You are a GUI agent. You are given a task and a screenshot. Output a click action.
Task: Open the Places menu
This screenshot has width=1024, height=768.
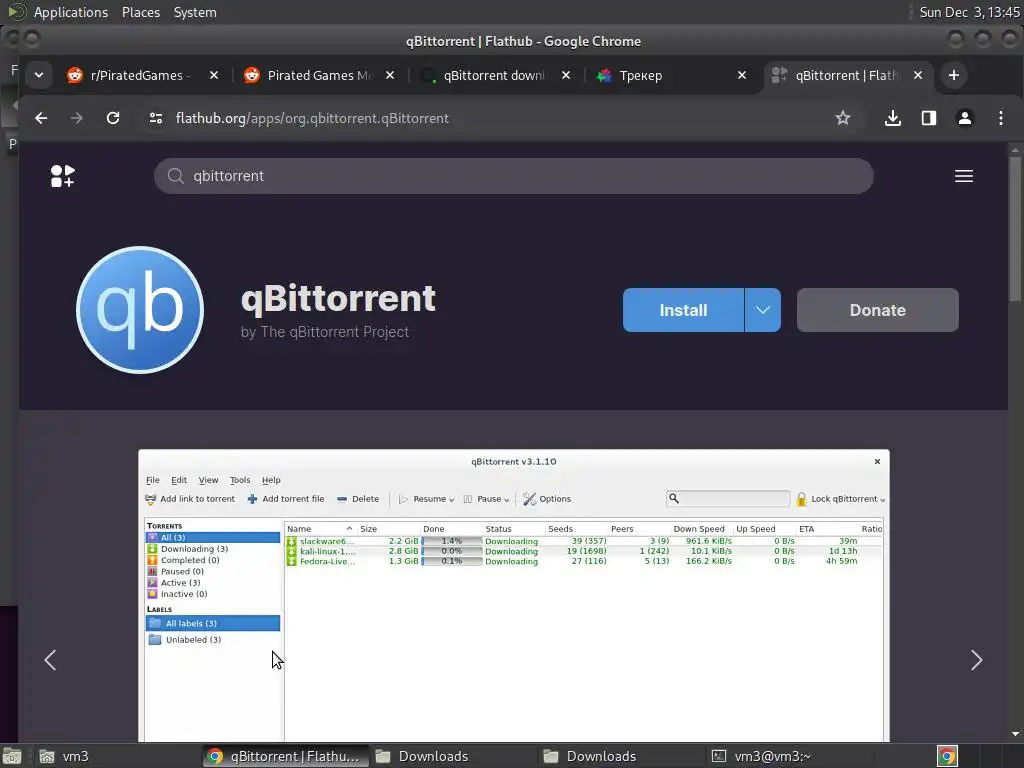point(141,12)
